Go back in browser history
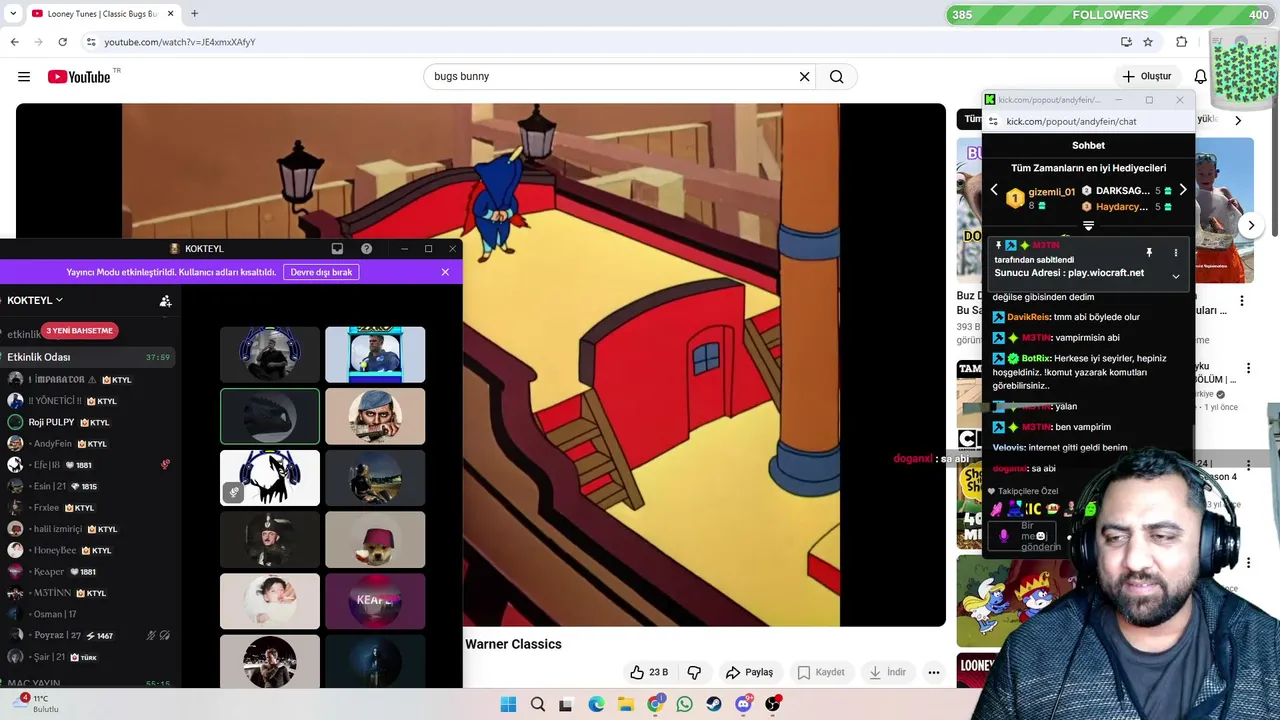1280x720 pixels. tap(14, 42)
